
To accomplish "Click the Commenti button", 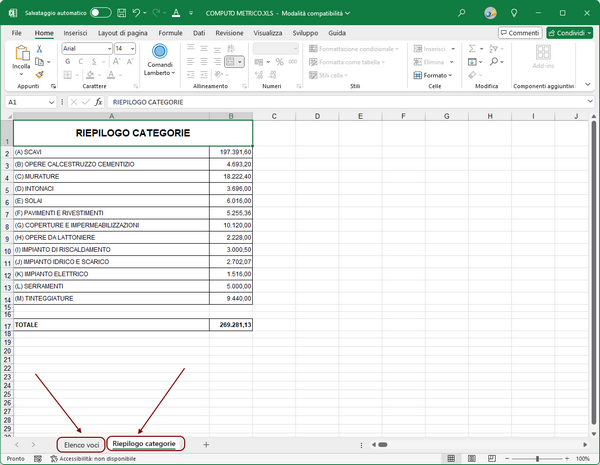I will tap(519, 33).
